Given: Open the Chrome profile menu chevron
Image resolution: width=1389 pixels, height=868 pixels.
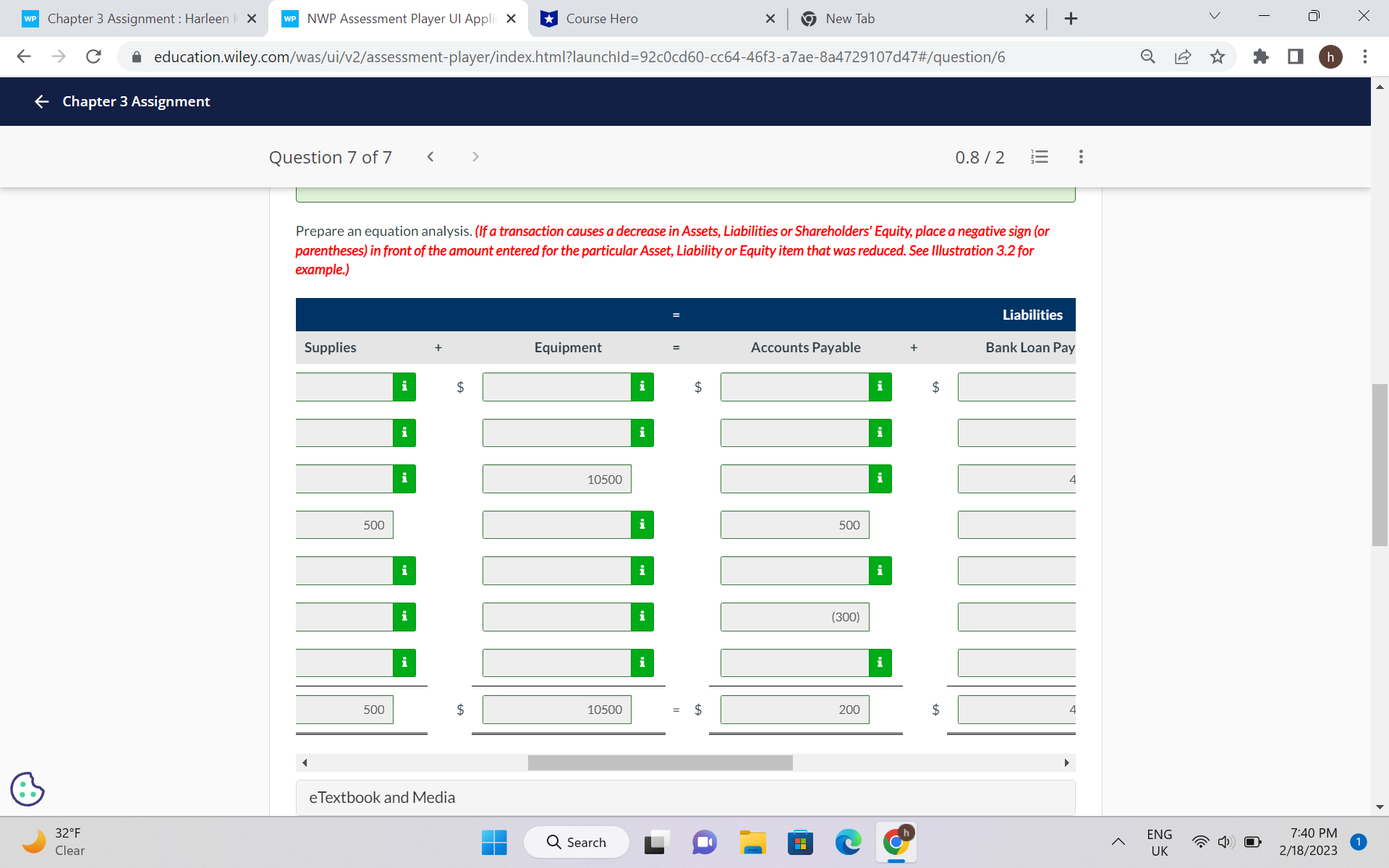Looking at the screenshot, I should tap(1214, 14).
